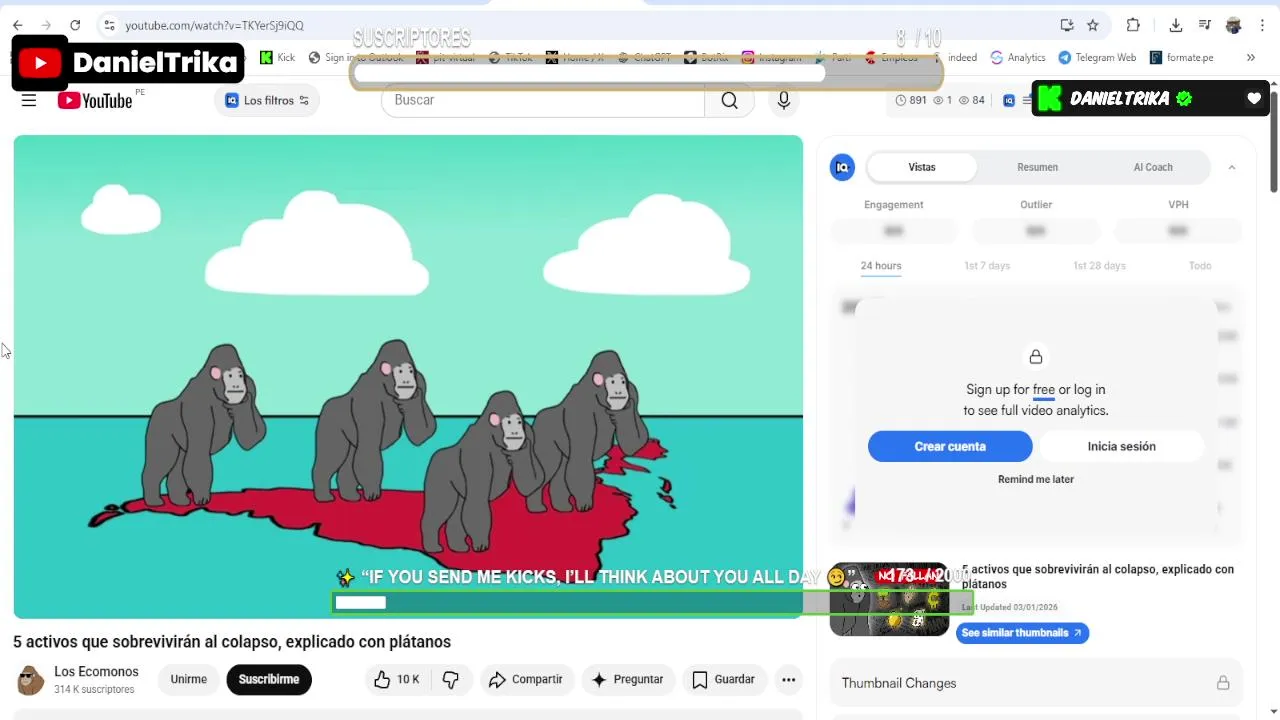The width and height of the screenshot is (1280, 720).
Task: Click the IQ logo in the analytics panel
Action: click(843, 167)
